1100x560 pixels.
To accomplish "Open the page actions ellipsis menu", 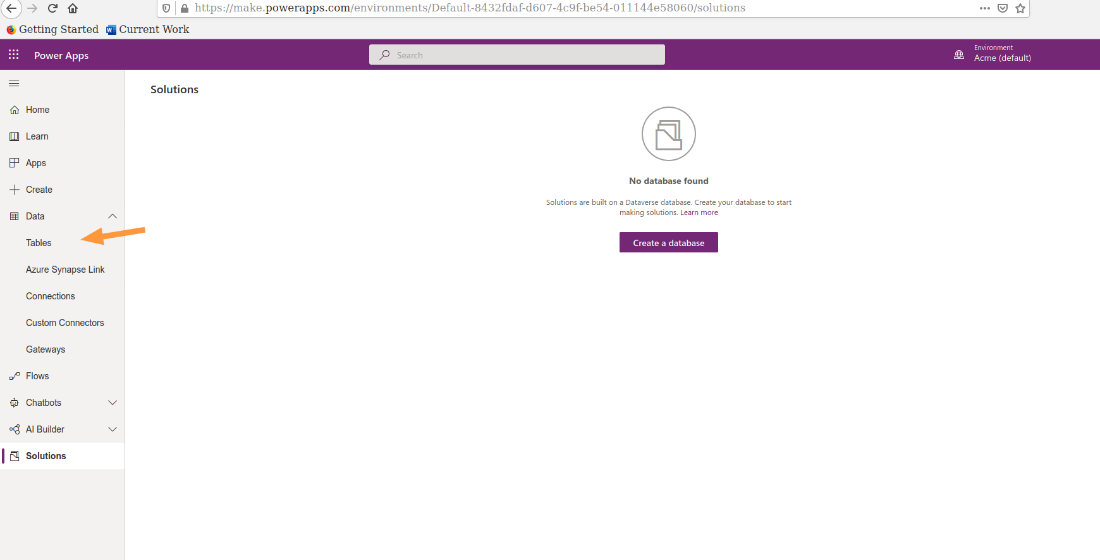I will coord(985,8).
